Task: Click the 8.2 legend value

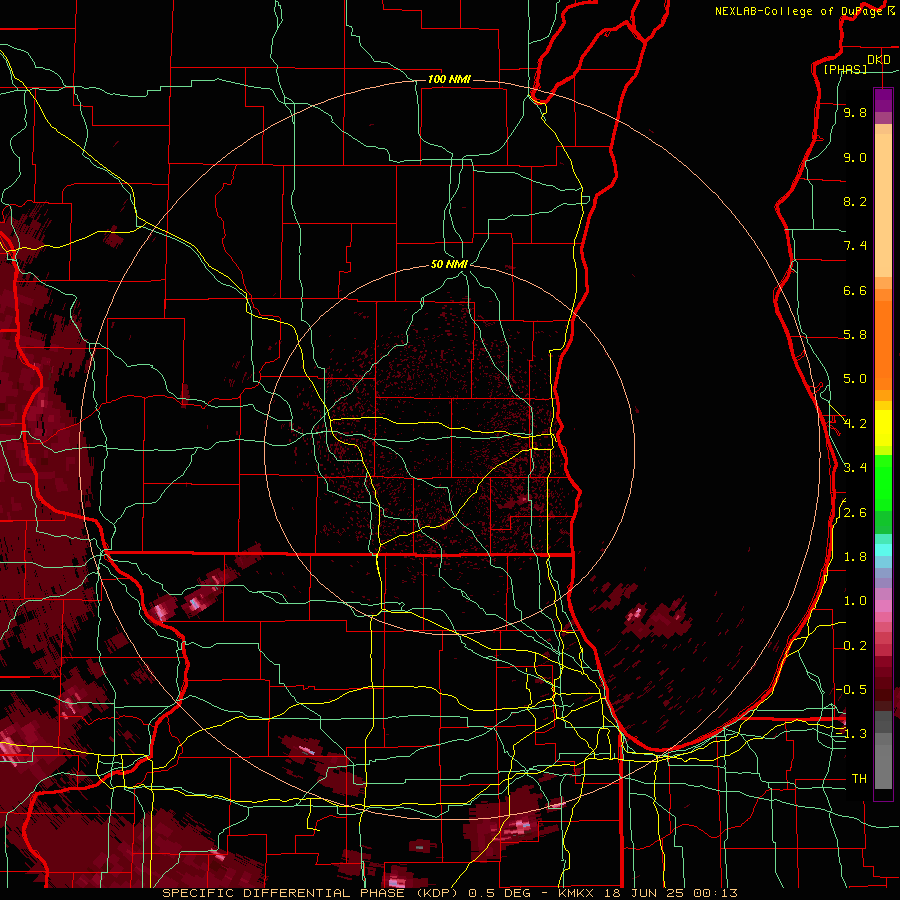Action: click(855, 201)
